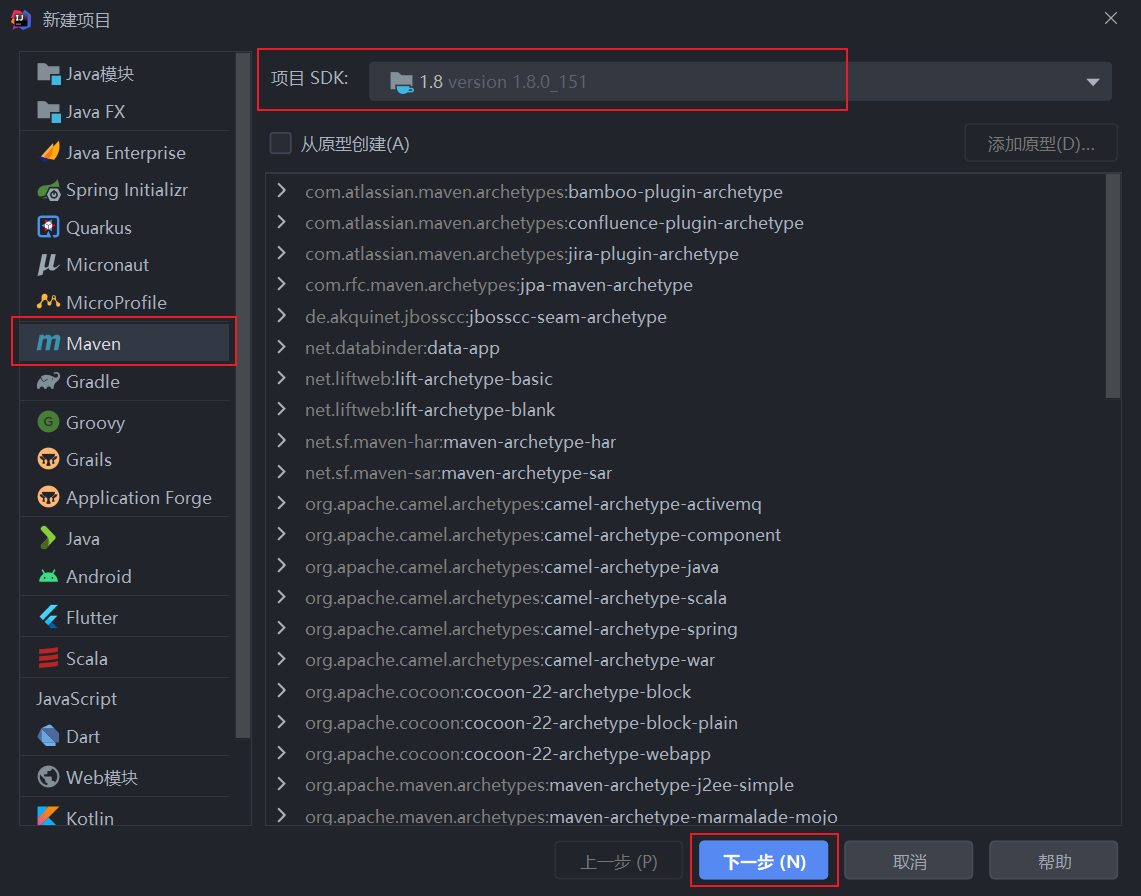Expand the jbosscc-seam-archetype entry
This screenshot has width=1141, height=896.
(x=282, y=316)
